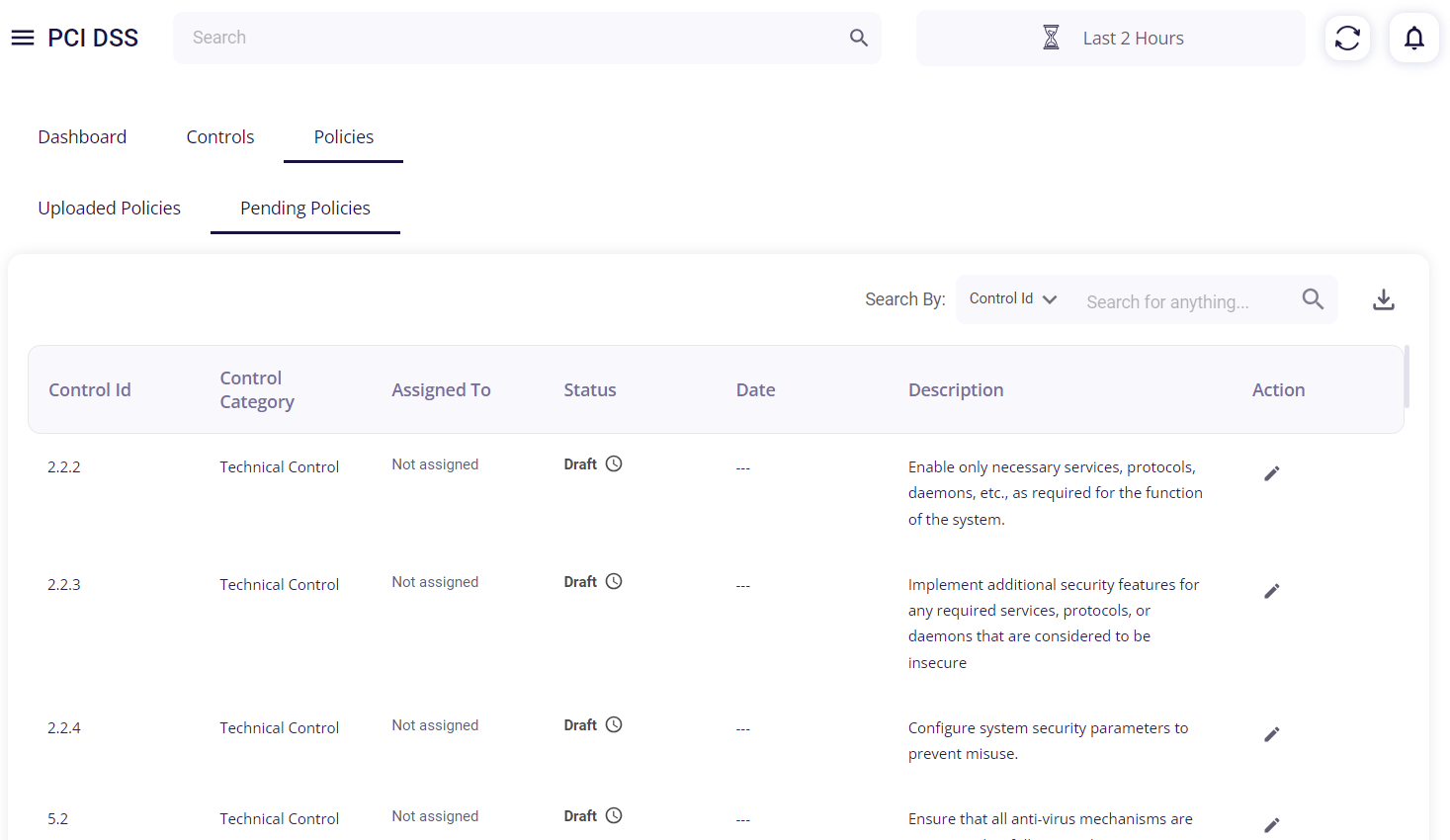1450x840 pixels.
Task: Click the clock icon in 2.2.2 status
Action: [x=614, y=463]
